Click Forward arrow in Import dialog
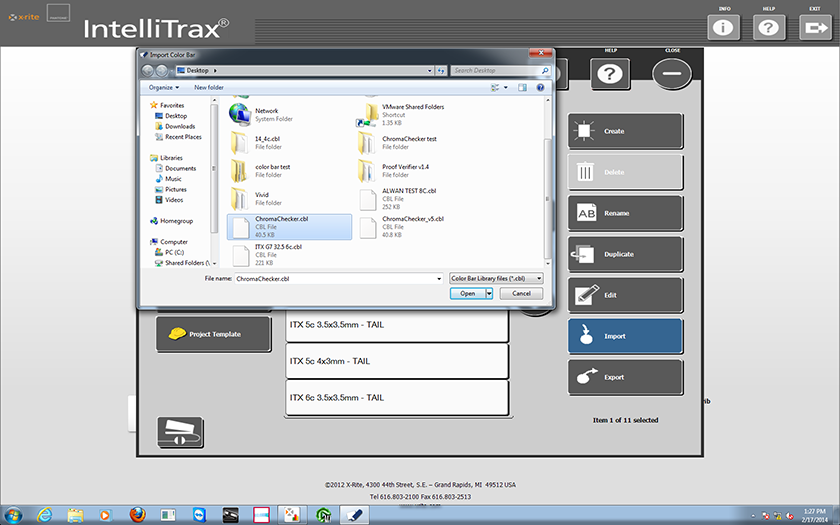This screenshot has width=840, height=525. pyautogui.click(x=161, y=70)
